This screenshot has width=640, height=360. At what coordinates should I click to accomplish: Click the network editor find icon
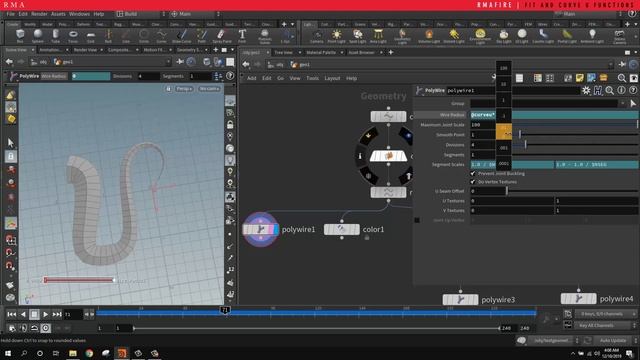pos(622,78)
